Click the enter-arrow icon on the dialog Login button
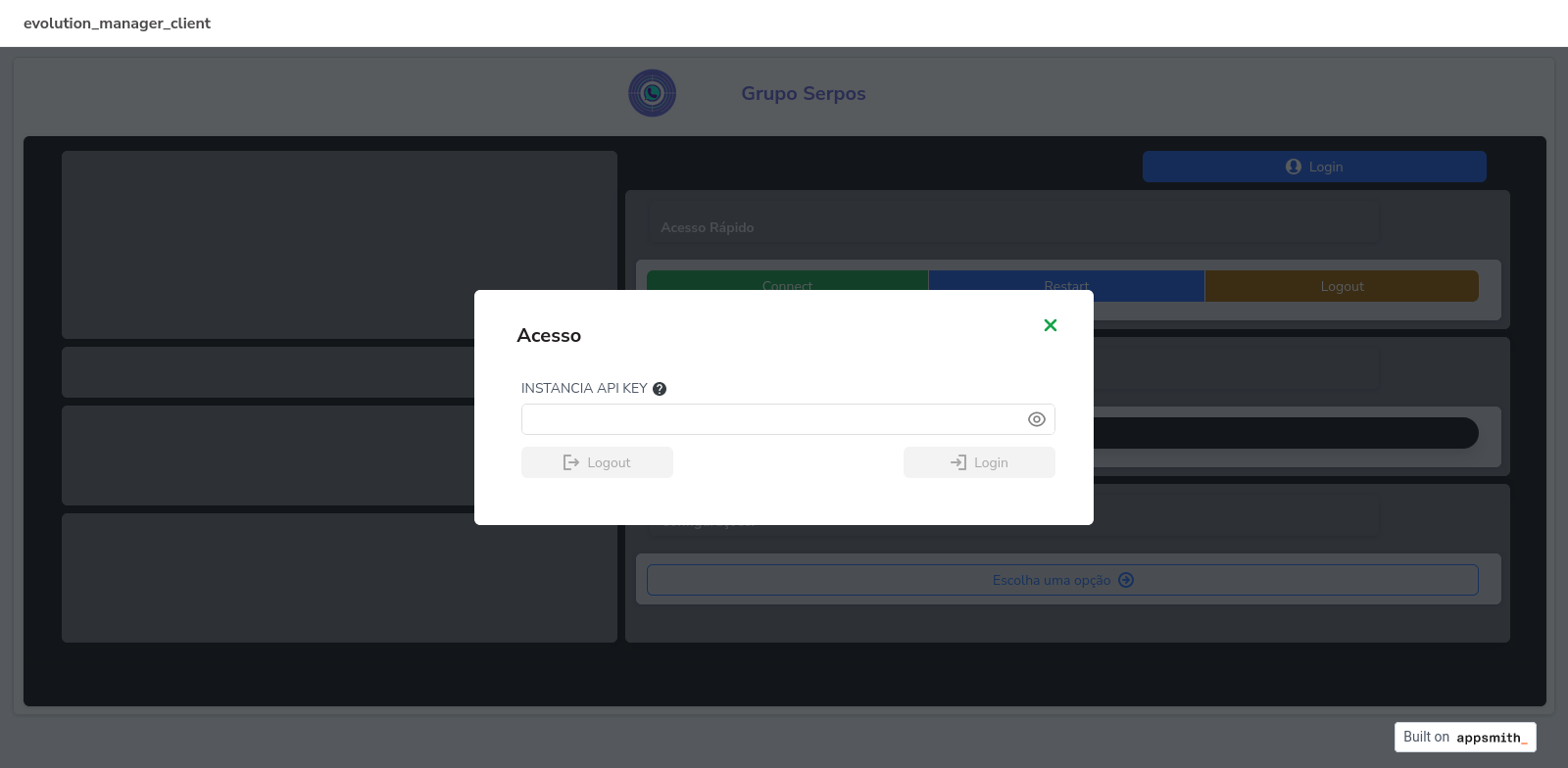This screenshot has width=1568, height=768. pos(958,462)
